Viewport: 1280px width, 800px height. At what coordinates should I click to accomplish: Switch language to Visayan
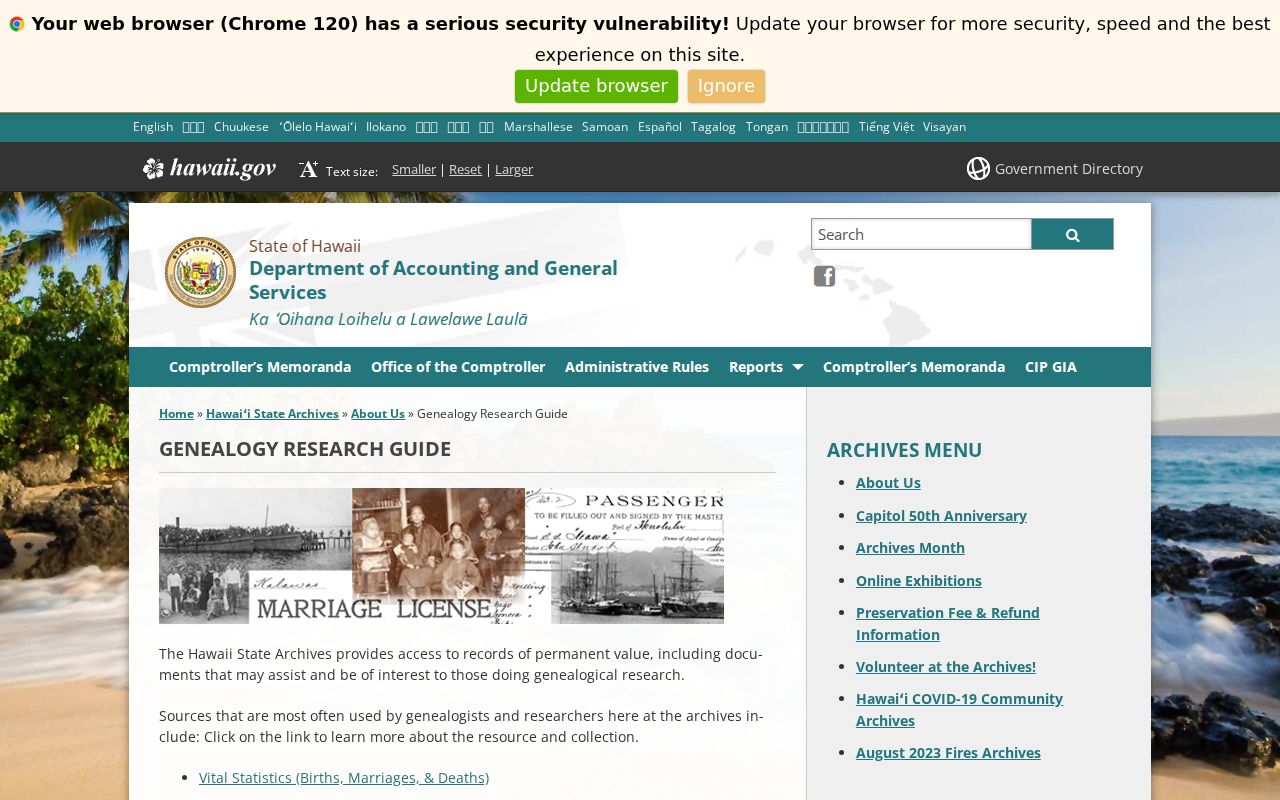tap(944, 127)
